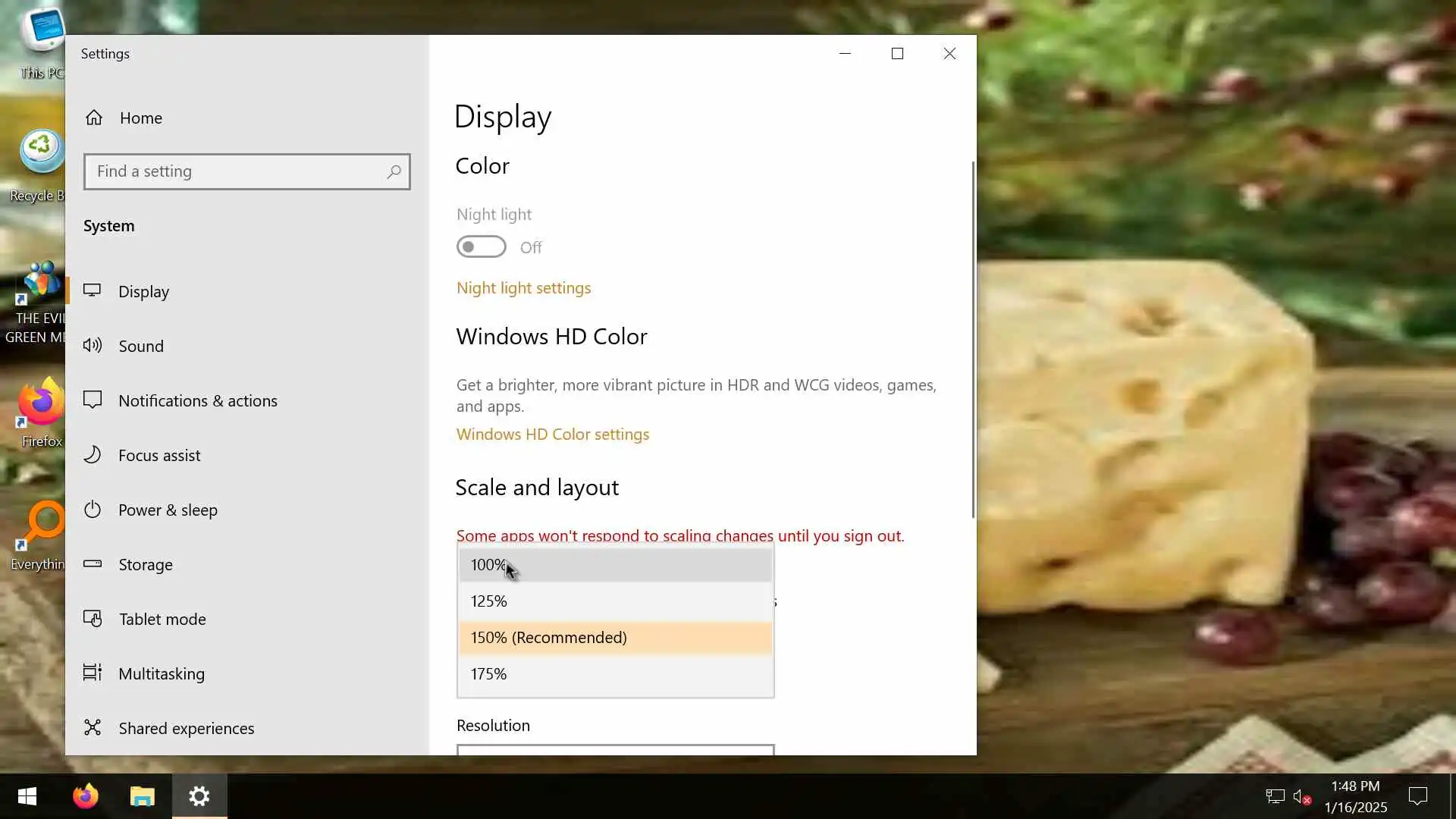Screen dimensions: 1456x819
Task: Click the Find a setting field
Action: pos(235,172)
